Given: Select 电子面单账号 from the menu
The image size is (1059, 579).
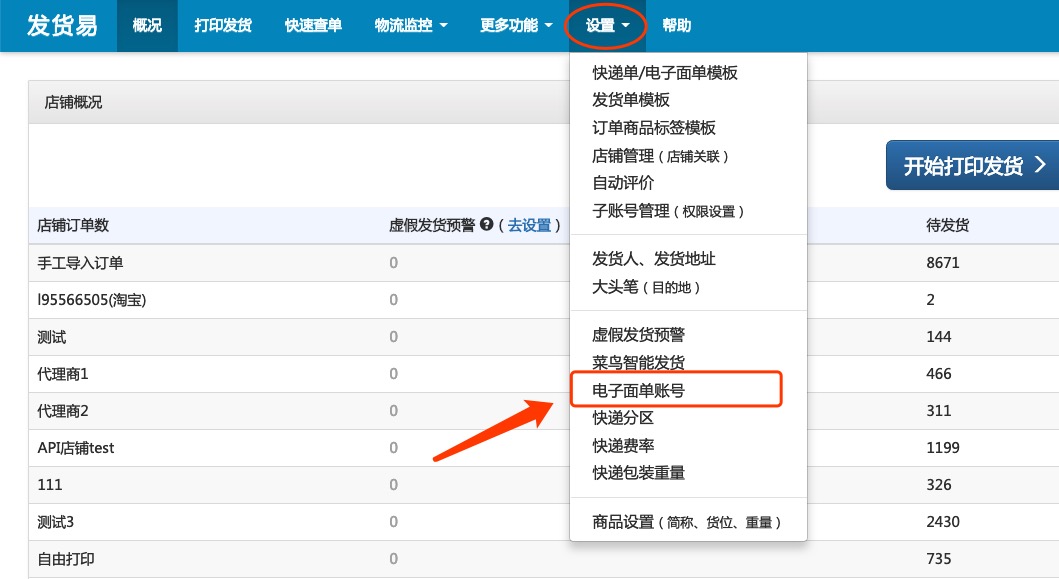Looking at the screenshot, I should (639, 391).
